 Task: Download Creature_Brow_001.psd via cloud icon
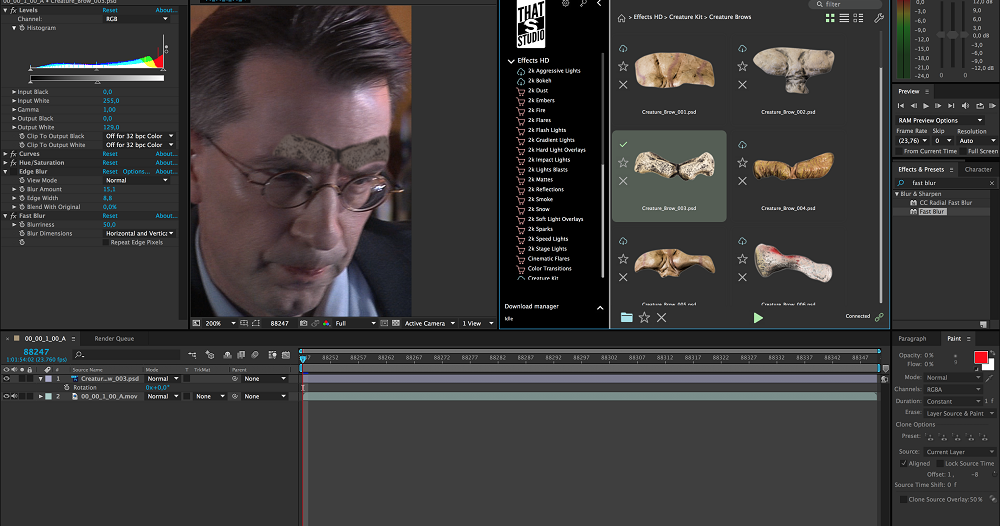(622, 49)
